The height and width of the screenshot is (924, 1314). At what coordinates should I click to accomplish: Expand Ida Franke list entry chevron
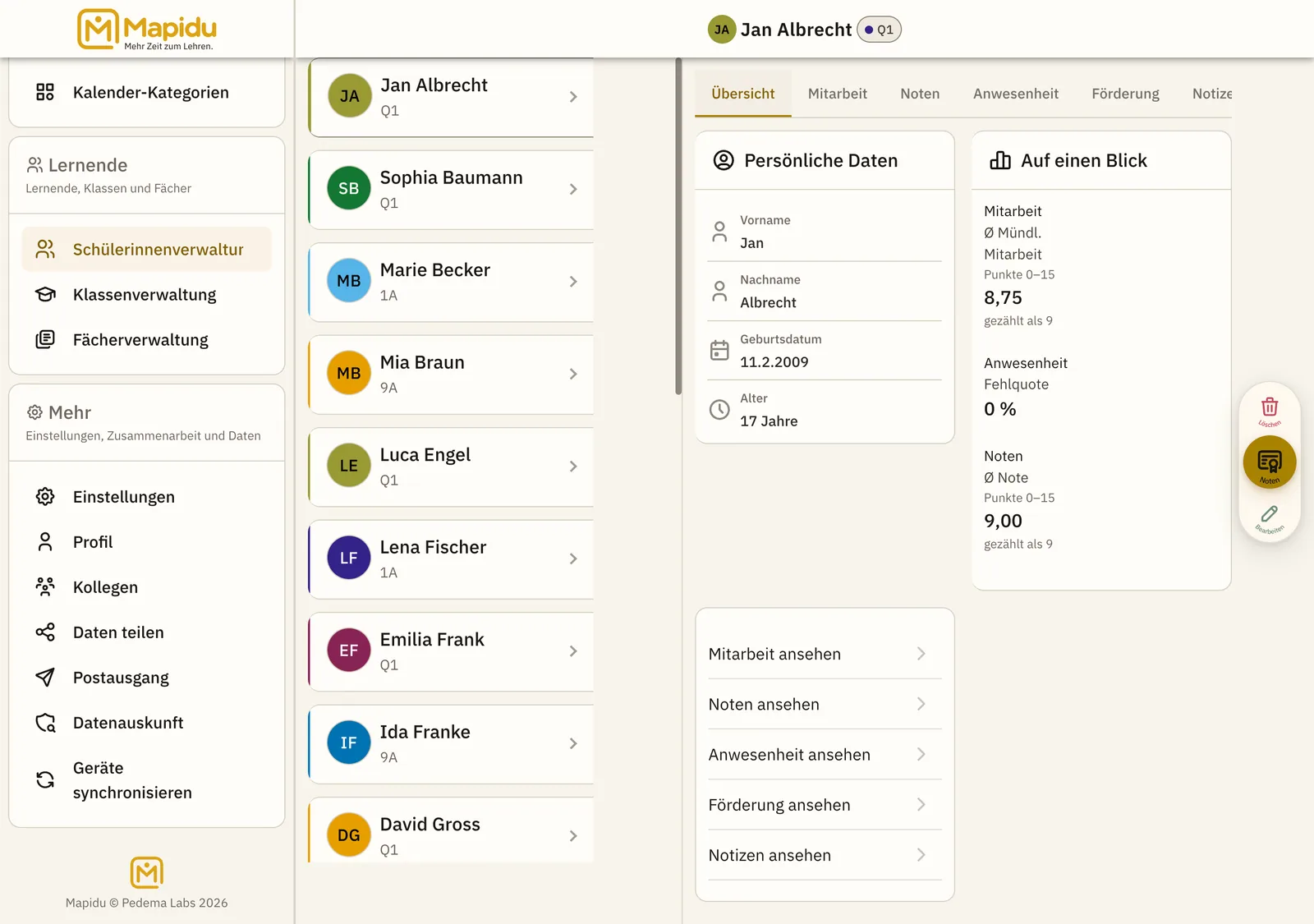573,743
